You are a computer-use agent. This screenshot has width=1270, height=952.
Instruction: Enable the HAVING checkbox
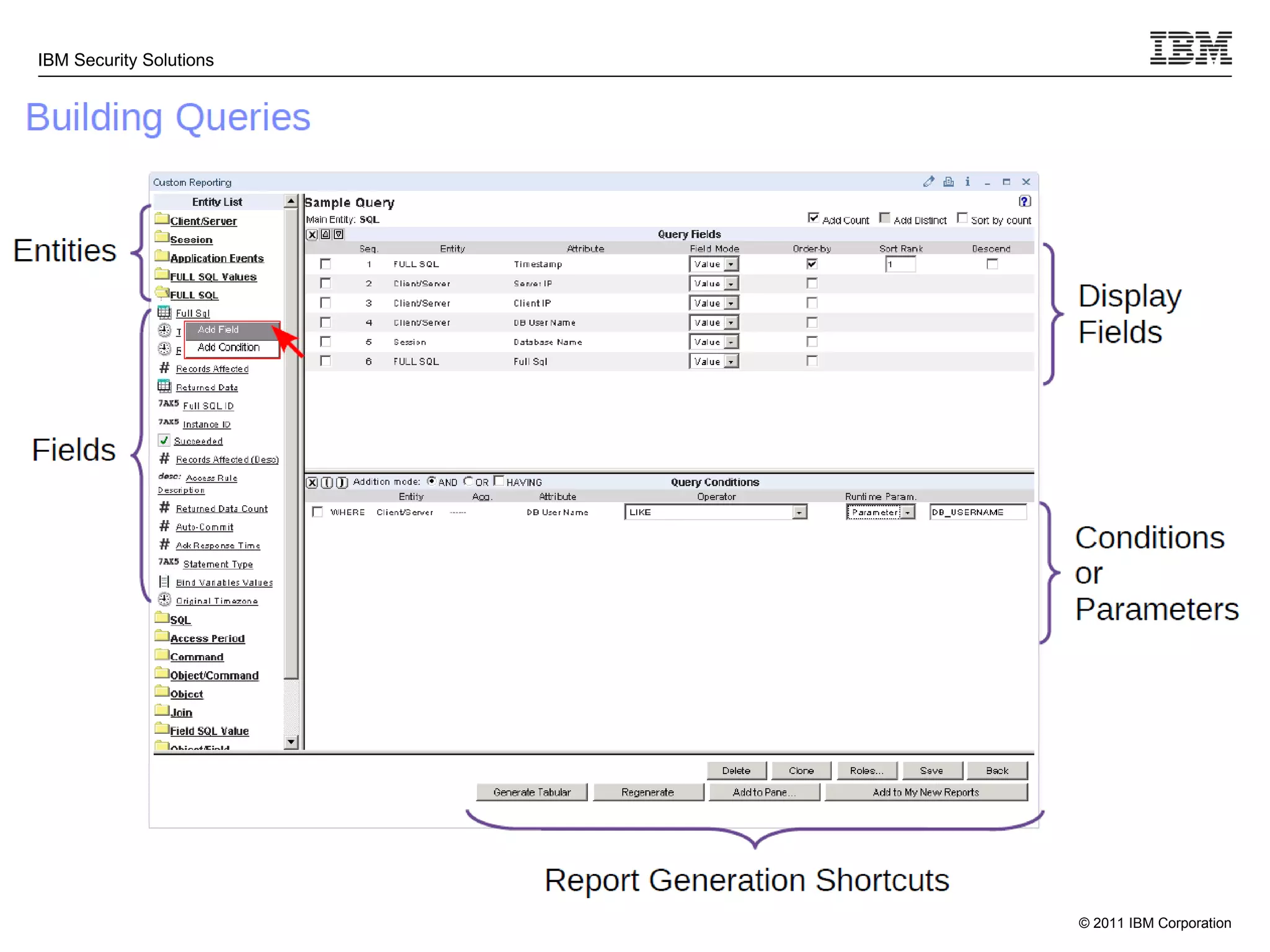pos(499,481)
